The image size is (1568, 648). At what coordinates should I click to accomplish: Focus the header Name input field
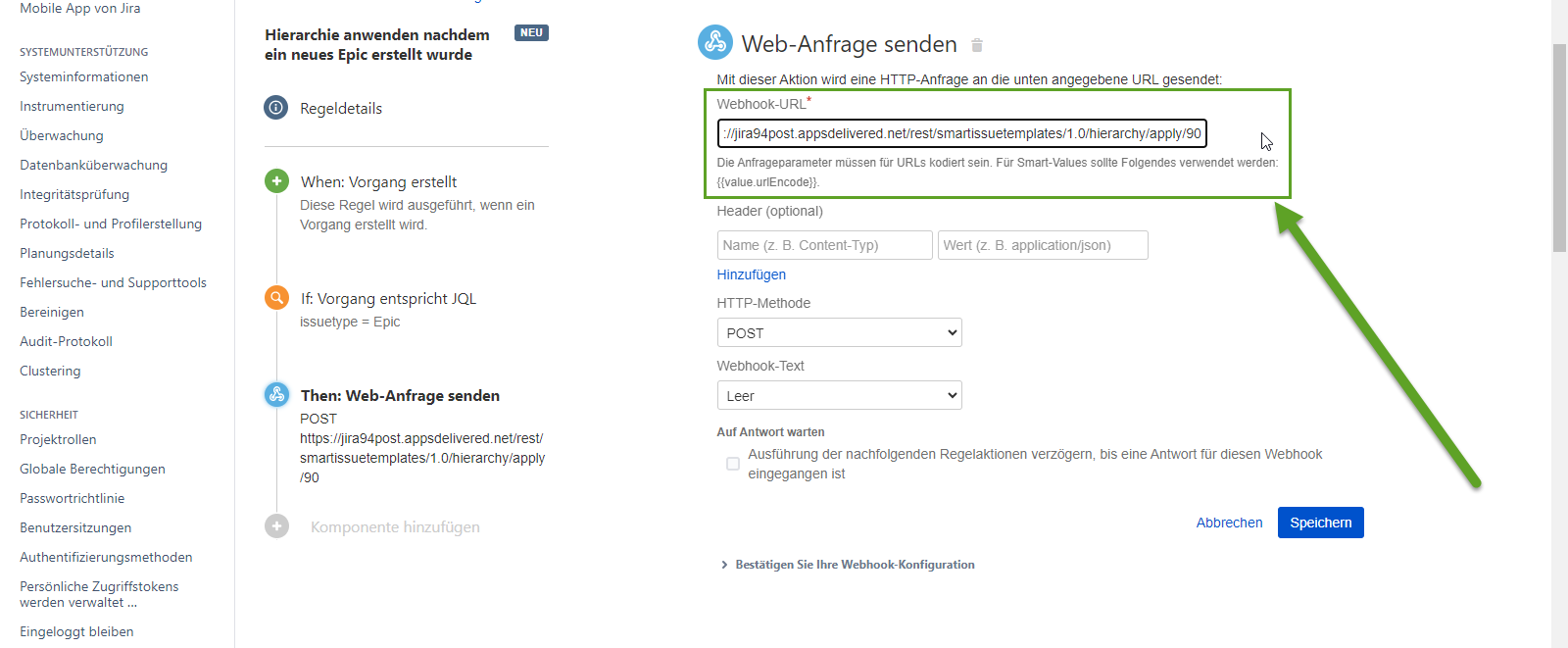tap(824, 245)
